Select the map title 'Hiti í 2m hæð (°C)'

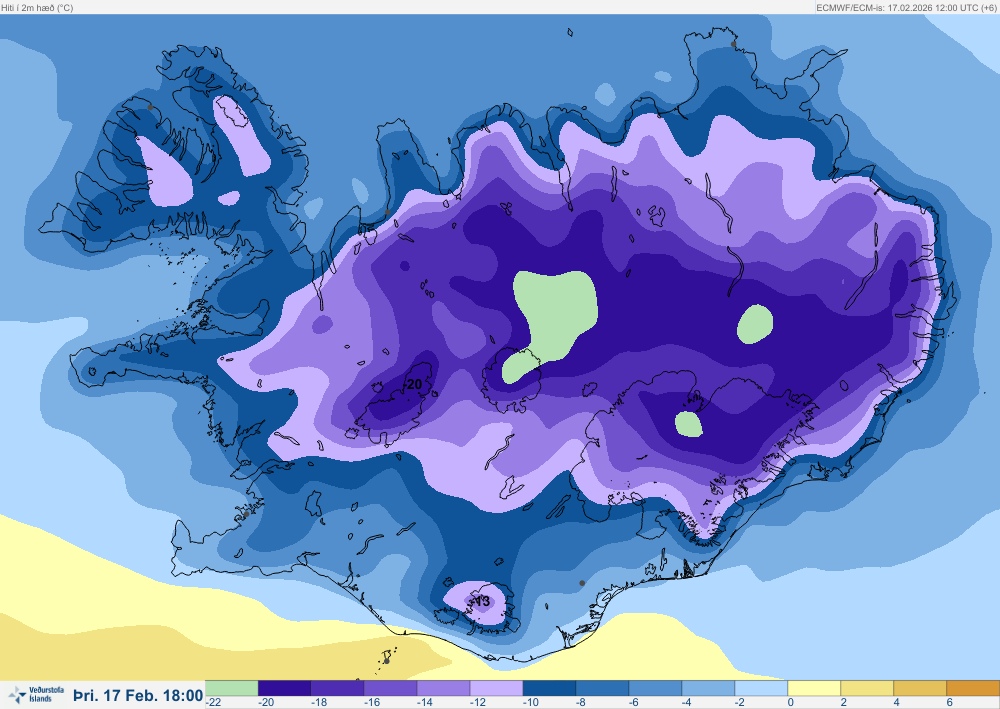pos(37,8)
